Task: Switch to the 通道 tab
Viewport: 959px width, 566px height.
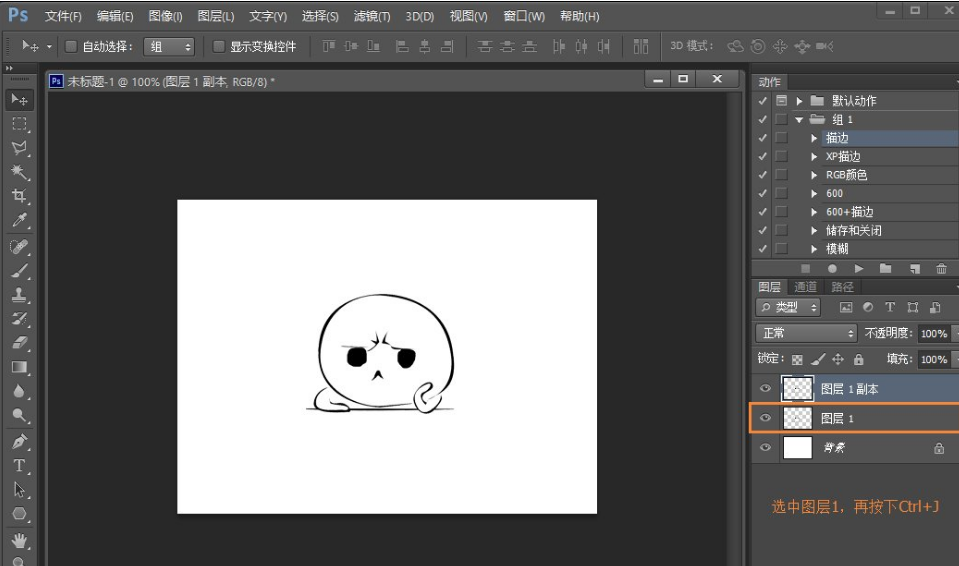Action: (805, 287)
